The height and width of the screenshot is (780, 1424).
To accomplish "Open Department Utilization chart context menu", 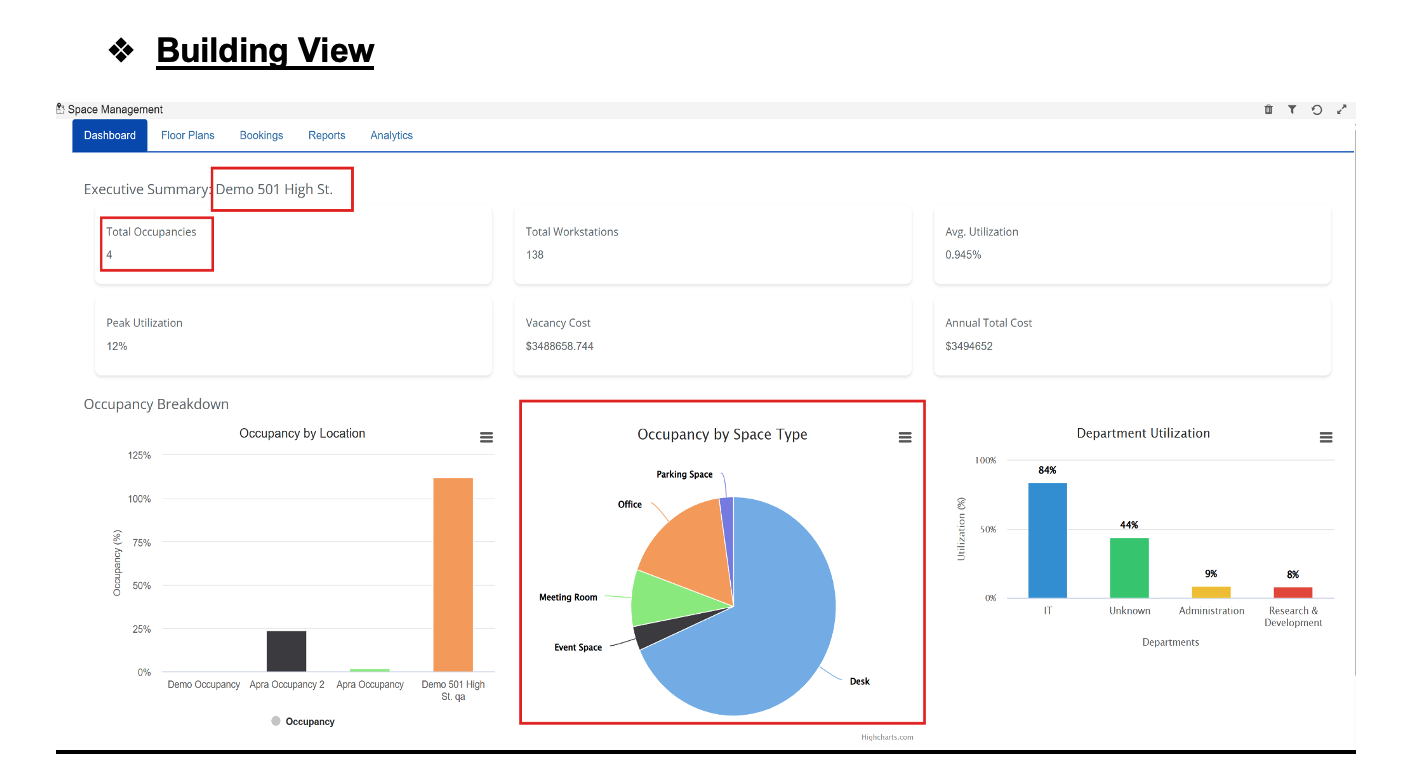I will coord(1326,437).
